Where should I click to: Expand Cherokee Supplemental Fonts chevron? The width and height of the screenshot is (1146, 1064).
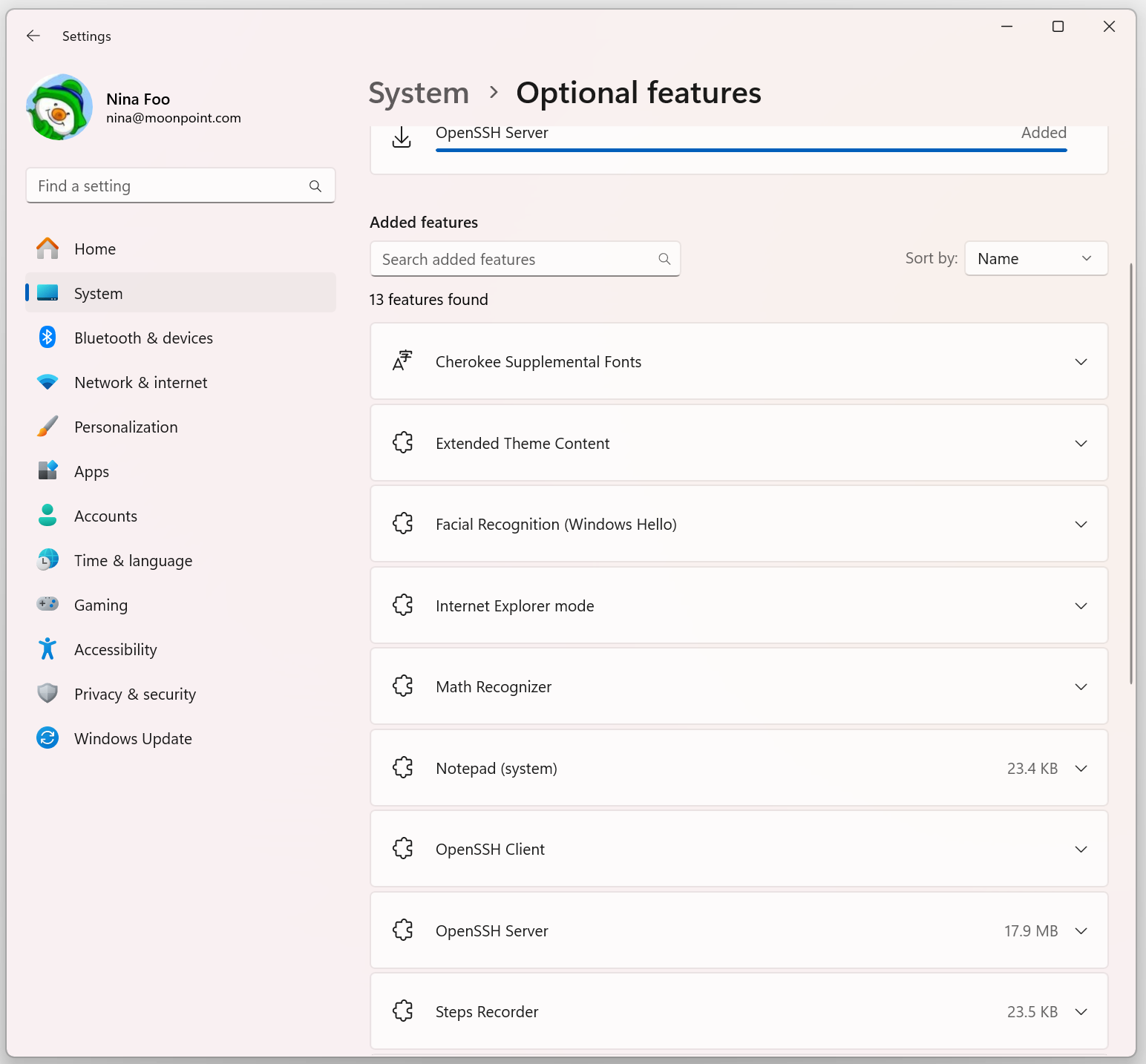coord(1081,361)
